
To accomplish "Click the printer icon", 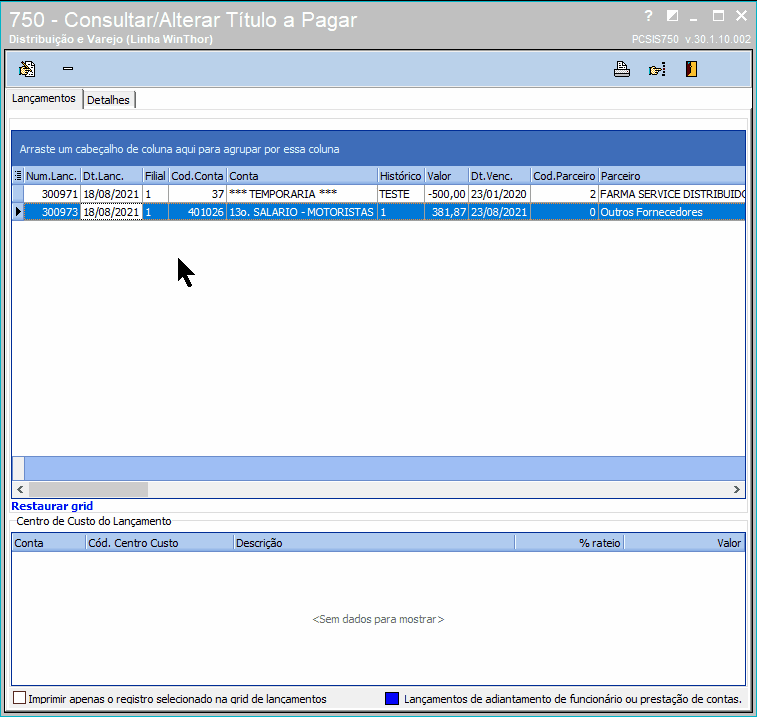I will tap(622, 69).
